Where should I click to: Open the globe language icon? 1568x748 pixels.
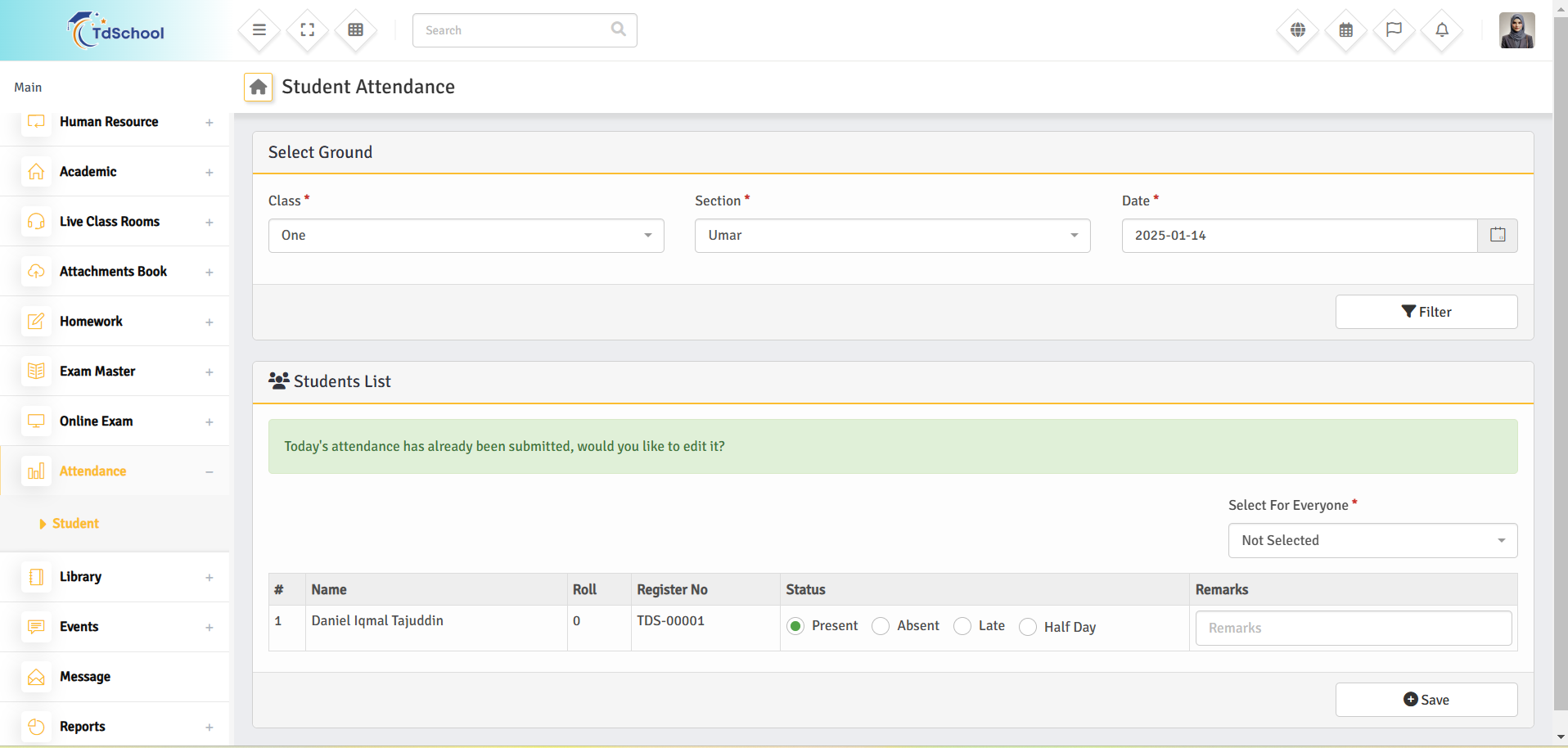1298,30
